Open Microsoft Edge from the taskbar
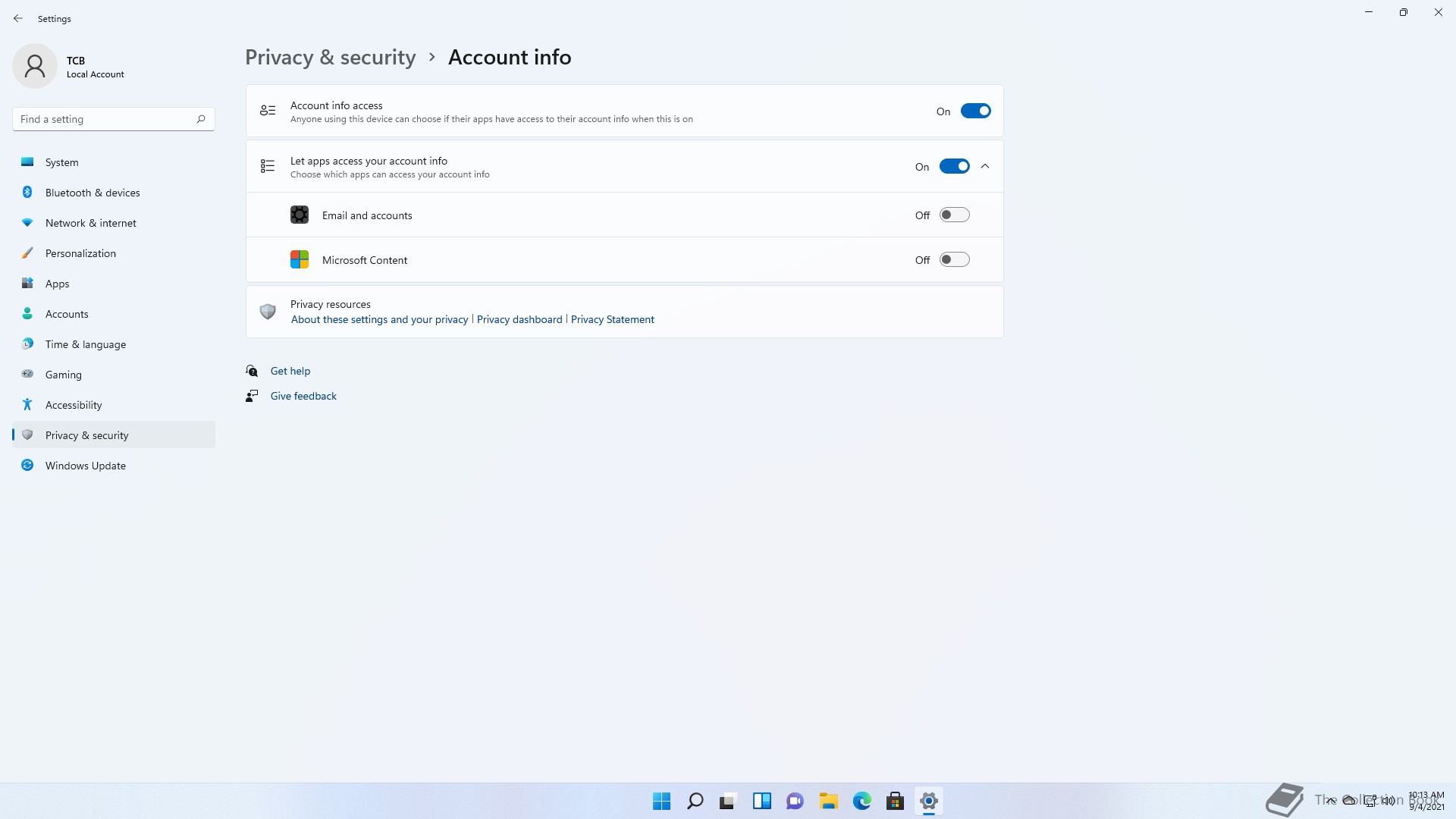This screenshot has width=1456, height=819. point(862,801)
